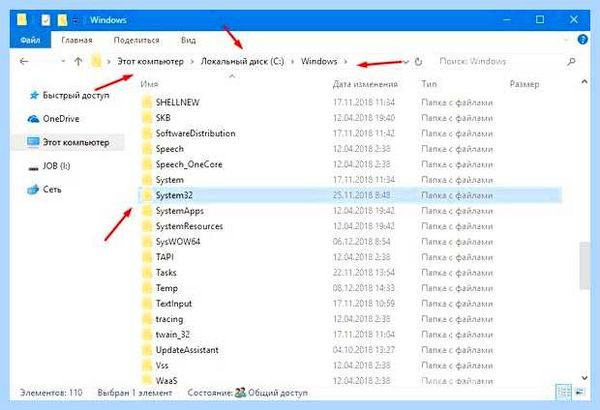Click the UpdateAssistant folder icon

point(147,350)
